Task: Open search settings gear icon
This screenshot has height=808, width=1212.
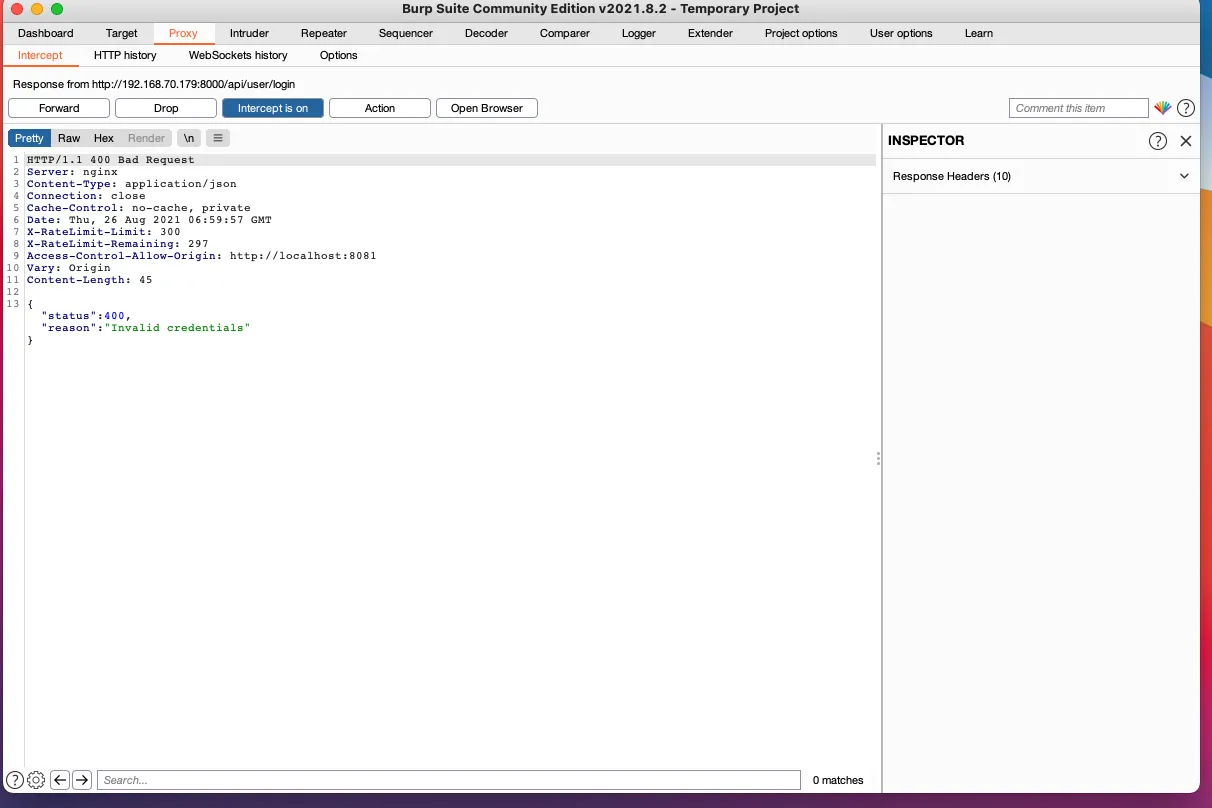Action: pos(36,780)
